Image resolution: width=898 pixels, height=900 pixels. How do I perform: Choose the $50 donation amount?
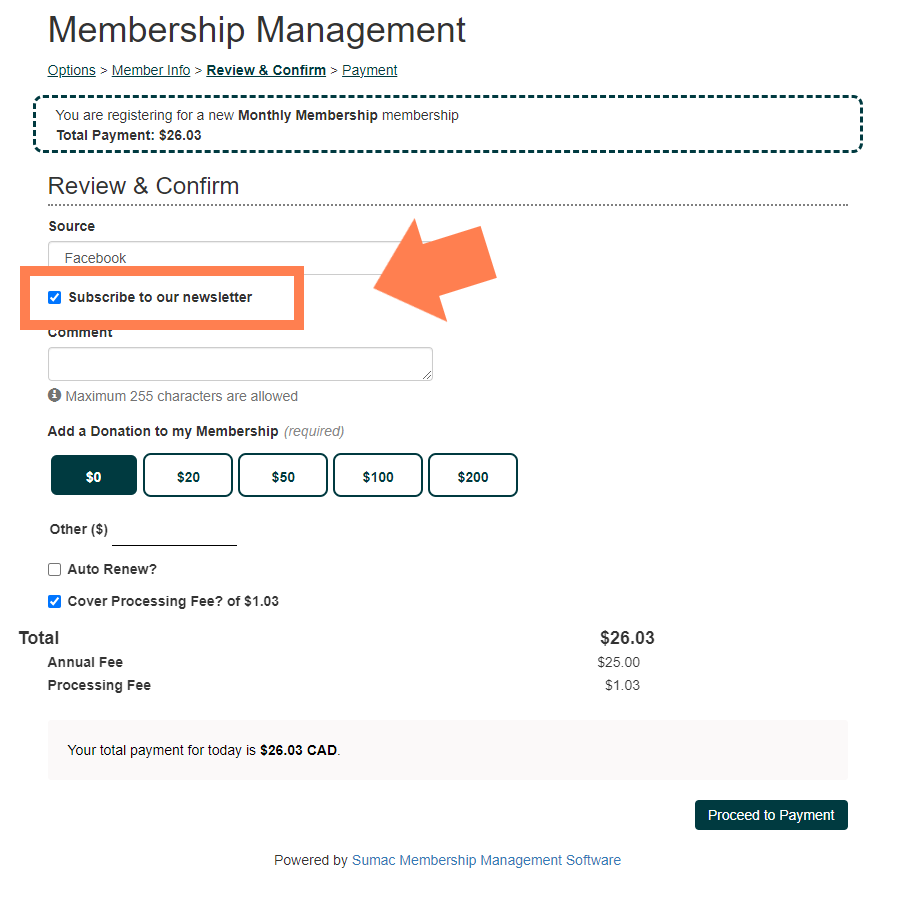(x=283, y=476)
